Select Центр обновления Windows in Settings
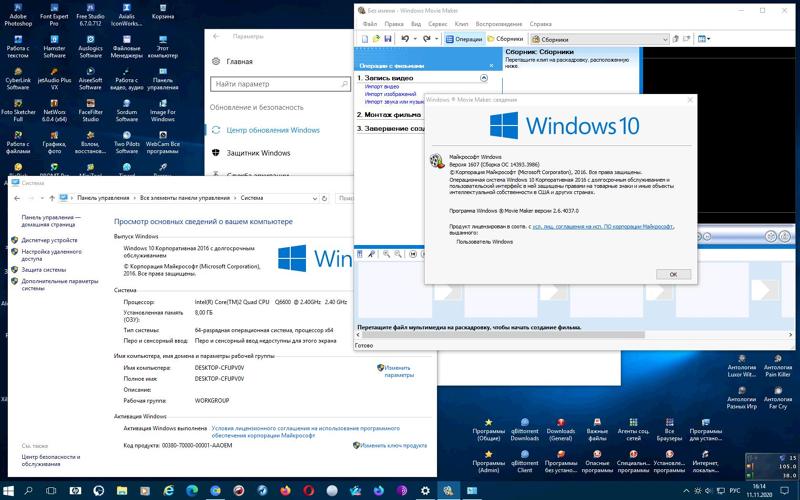Image resolution: width=800 pixels, height=500 pixels. [x=273, y=130]
